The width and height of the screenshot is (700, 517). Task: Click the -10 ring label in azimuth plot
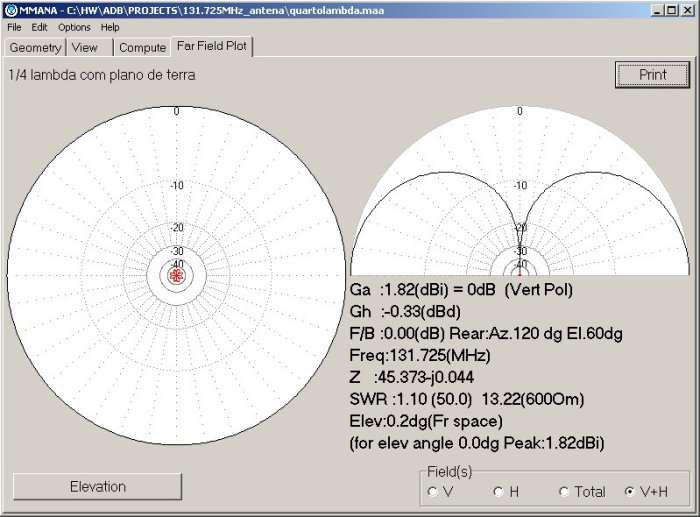(177, 185)
